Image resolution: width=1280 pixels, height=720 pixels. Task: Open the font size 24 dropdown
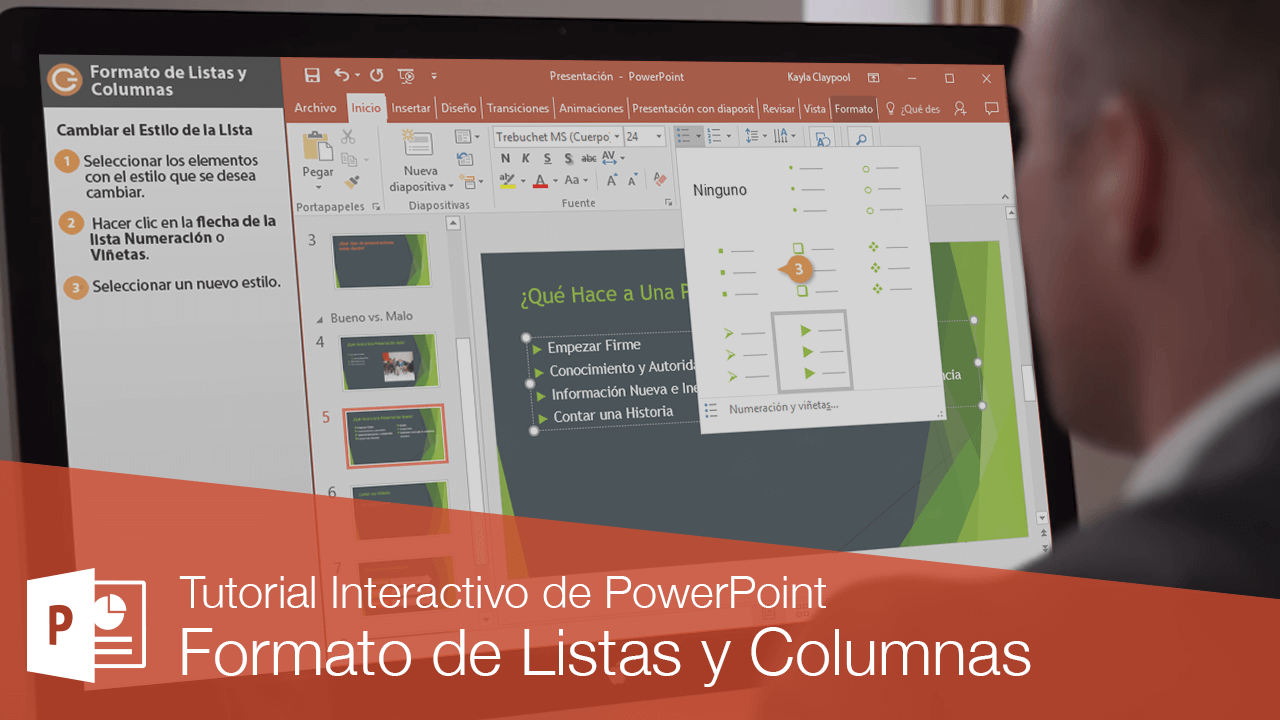[659, 136]
